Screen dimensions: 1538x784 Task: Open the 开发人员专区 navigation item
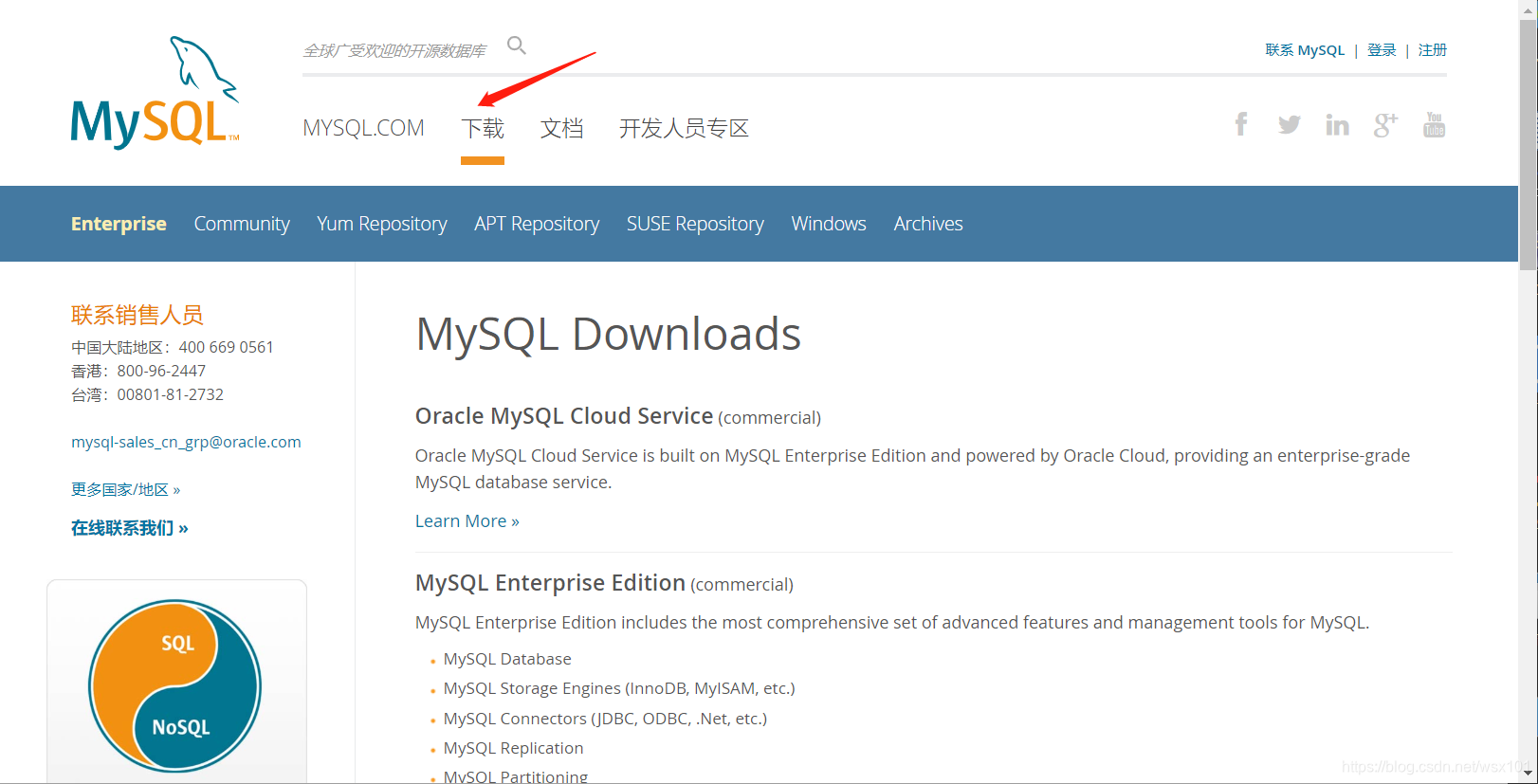click(x=684, y=128)
